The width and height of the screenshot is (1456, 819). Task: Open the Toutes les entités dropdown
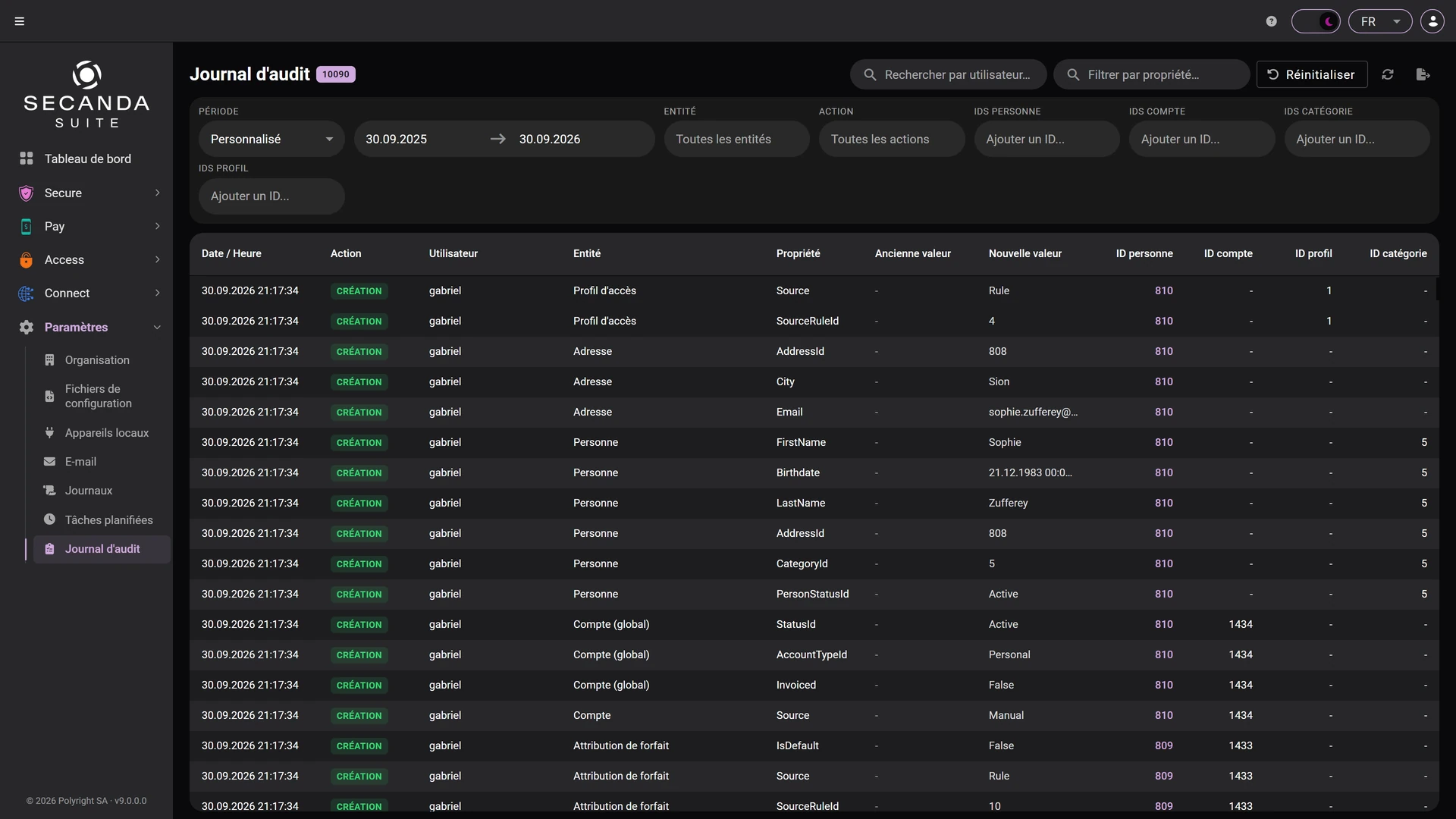point(736,139)
